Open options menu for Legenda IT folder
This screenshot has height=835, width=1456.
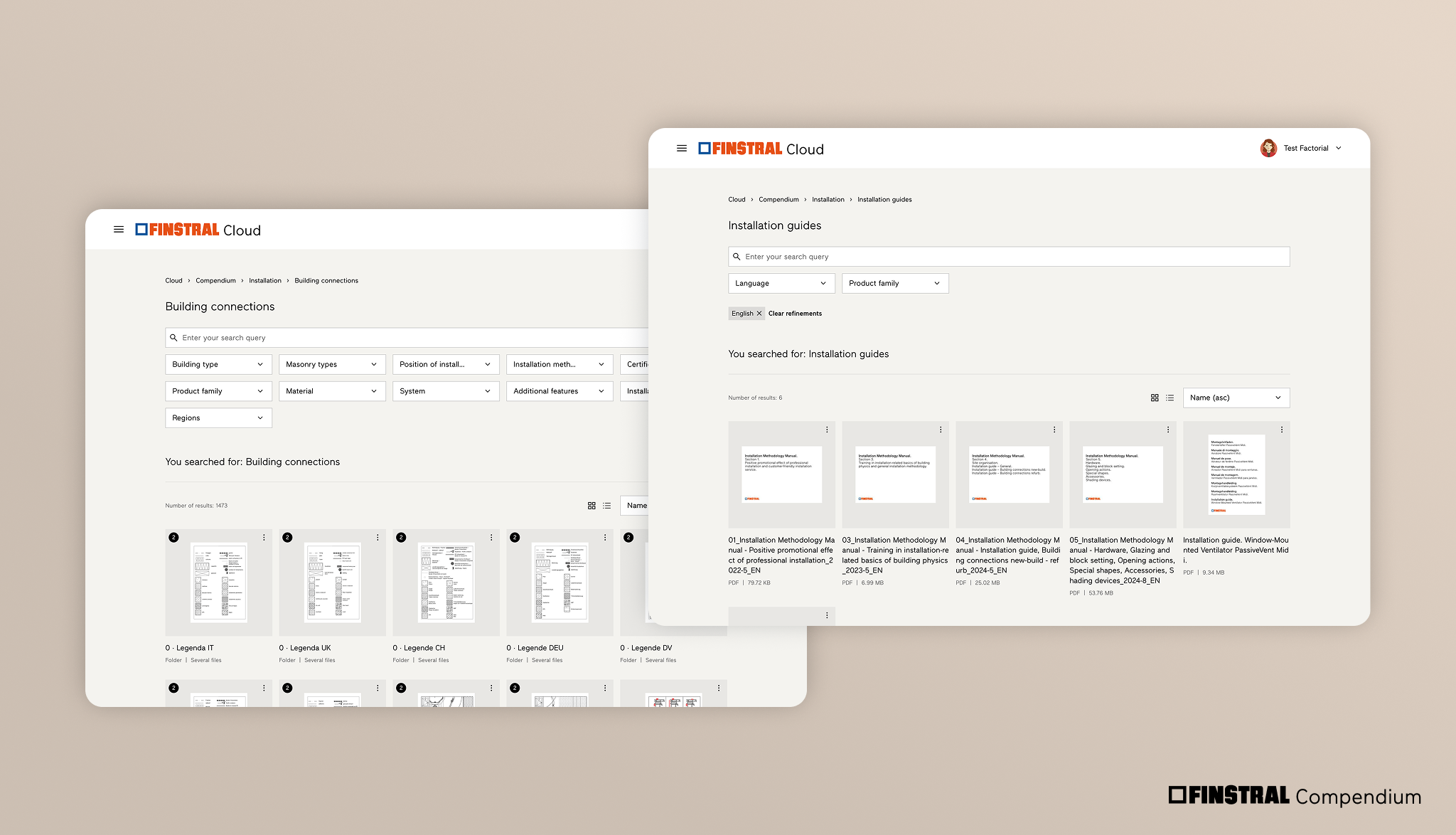tap(264, 538)
